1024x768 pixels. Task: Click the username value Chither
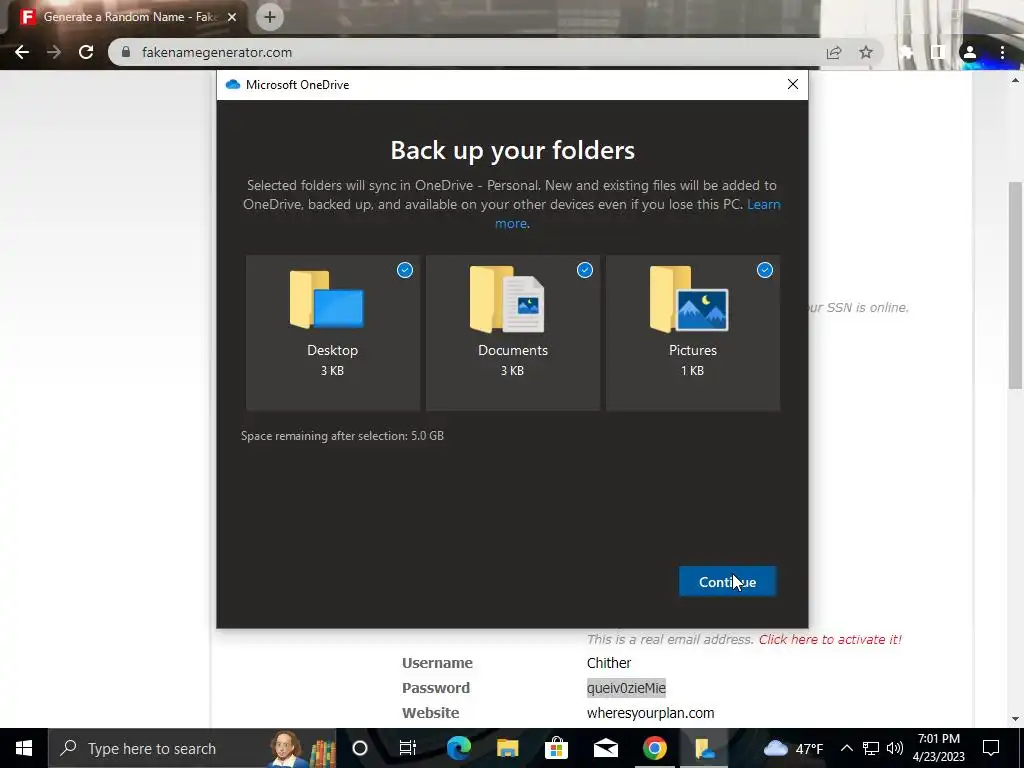point(609,663)
